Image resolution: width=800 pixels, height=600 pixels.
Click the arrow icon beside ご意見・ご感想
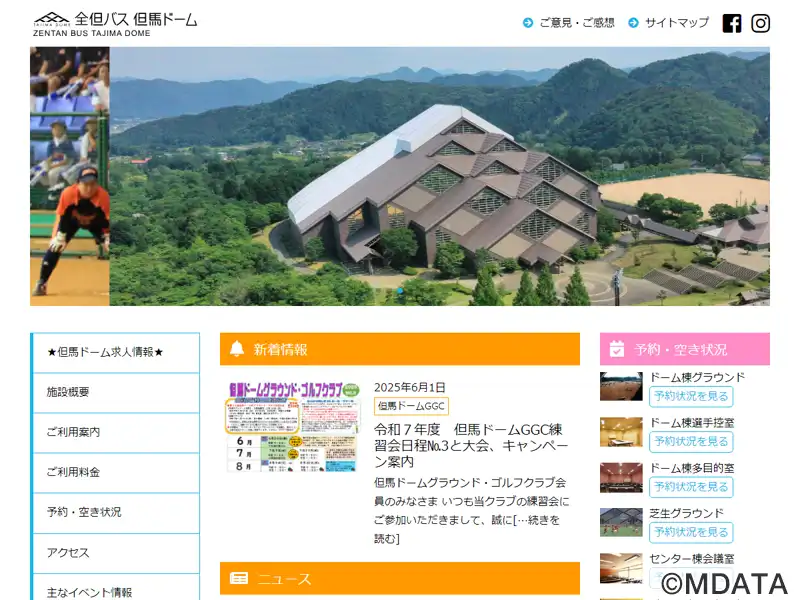(x=528, y=23)
